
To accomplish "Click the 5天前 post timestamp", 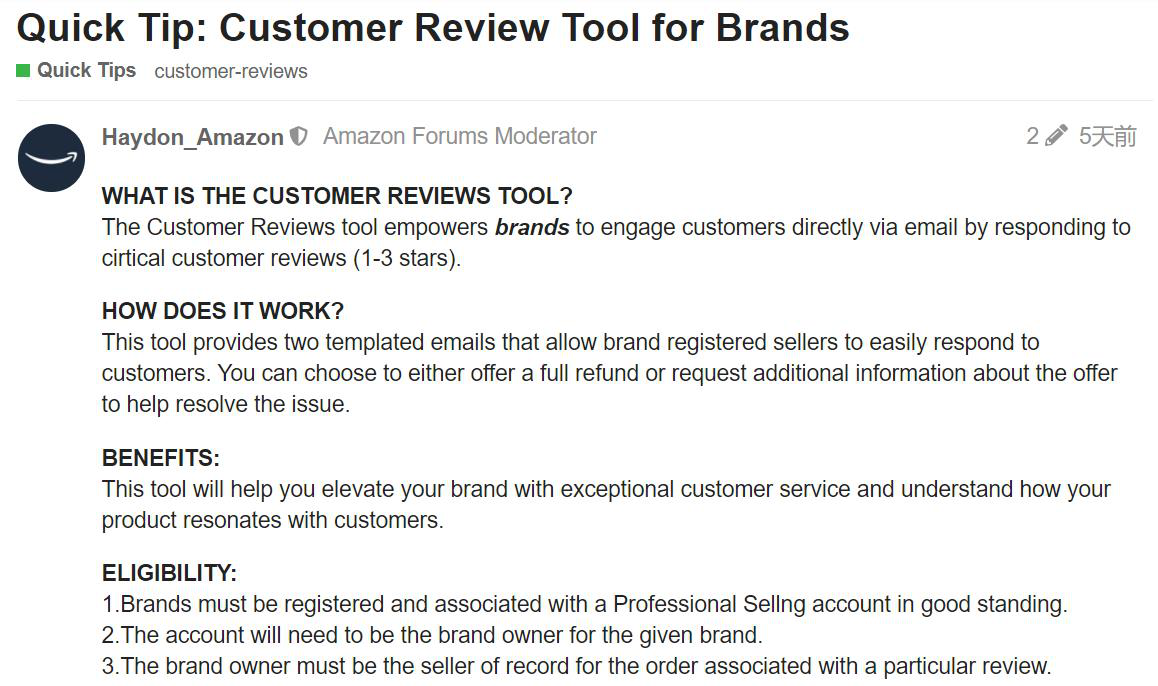I will pos(1107,137).
